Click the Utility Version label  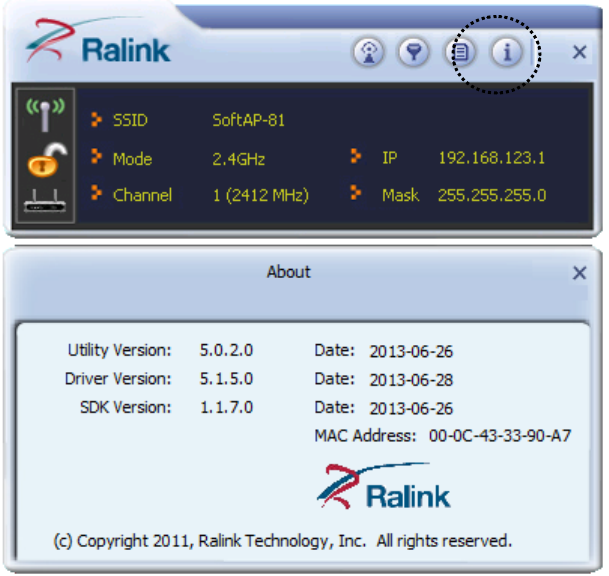click(120, 350)
